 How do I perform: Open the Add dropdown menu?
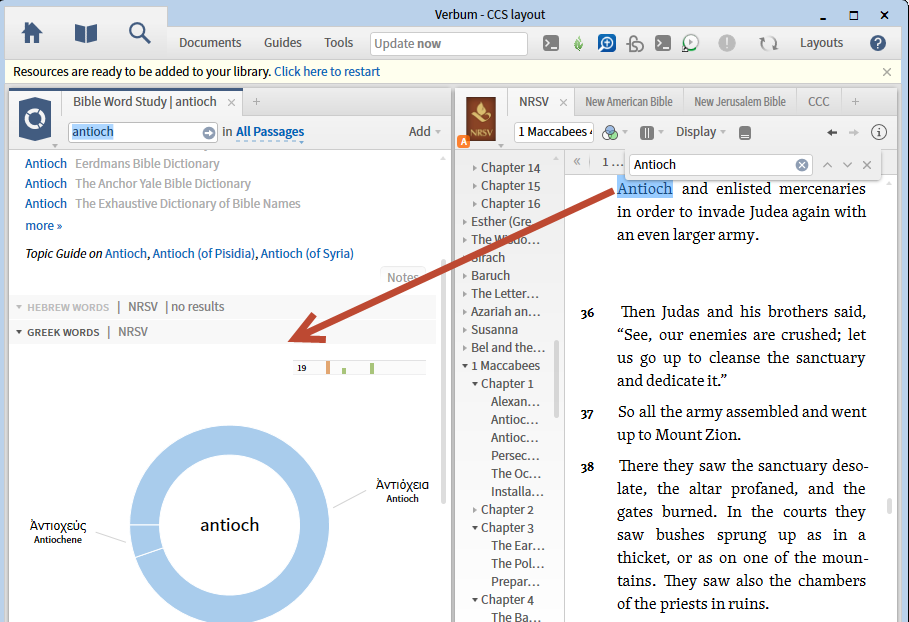tap(424, 132)
